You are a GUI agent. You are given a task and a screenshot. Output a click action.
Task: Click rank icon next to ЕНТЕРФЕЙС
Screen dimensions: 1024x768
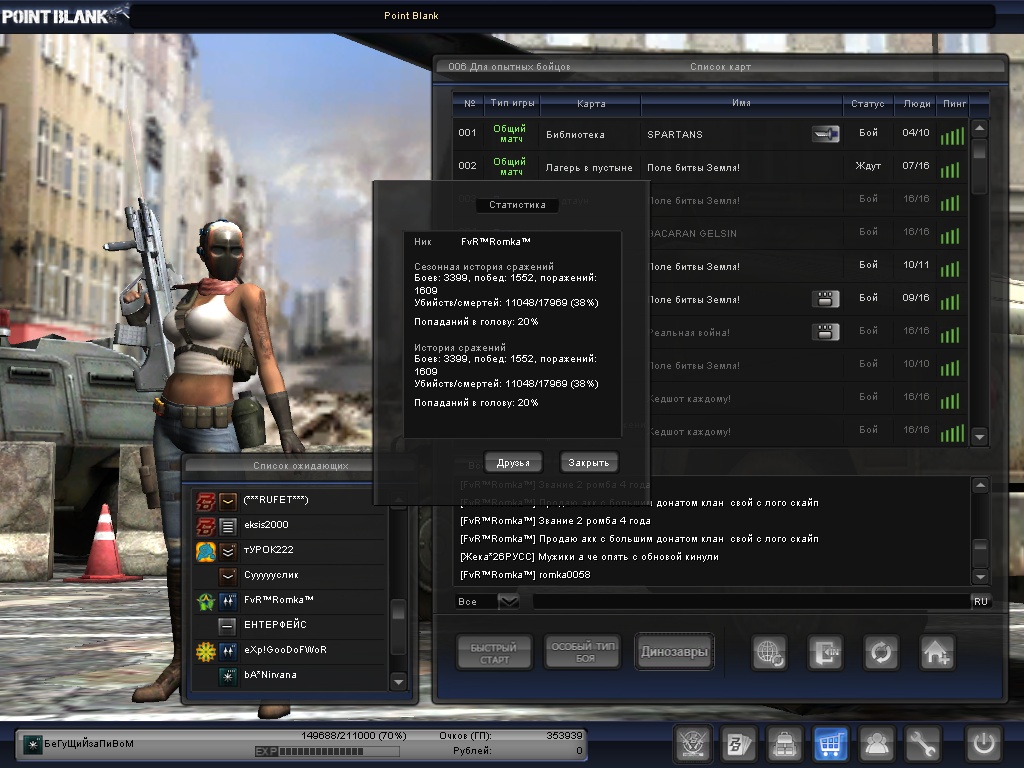227,626
